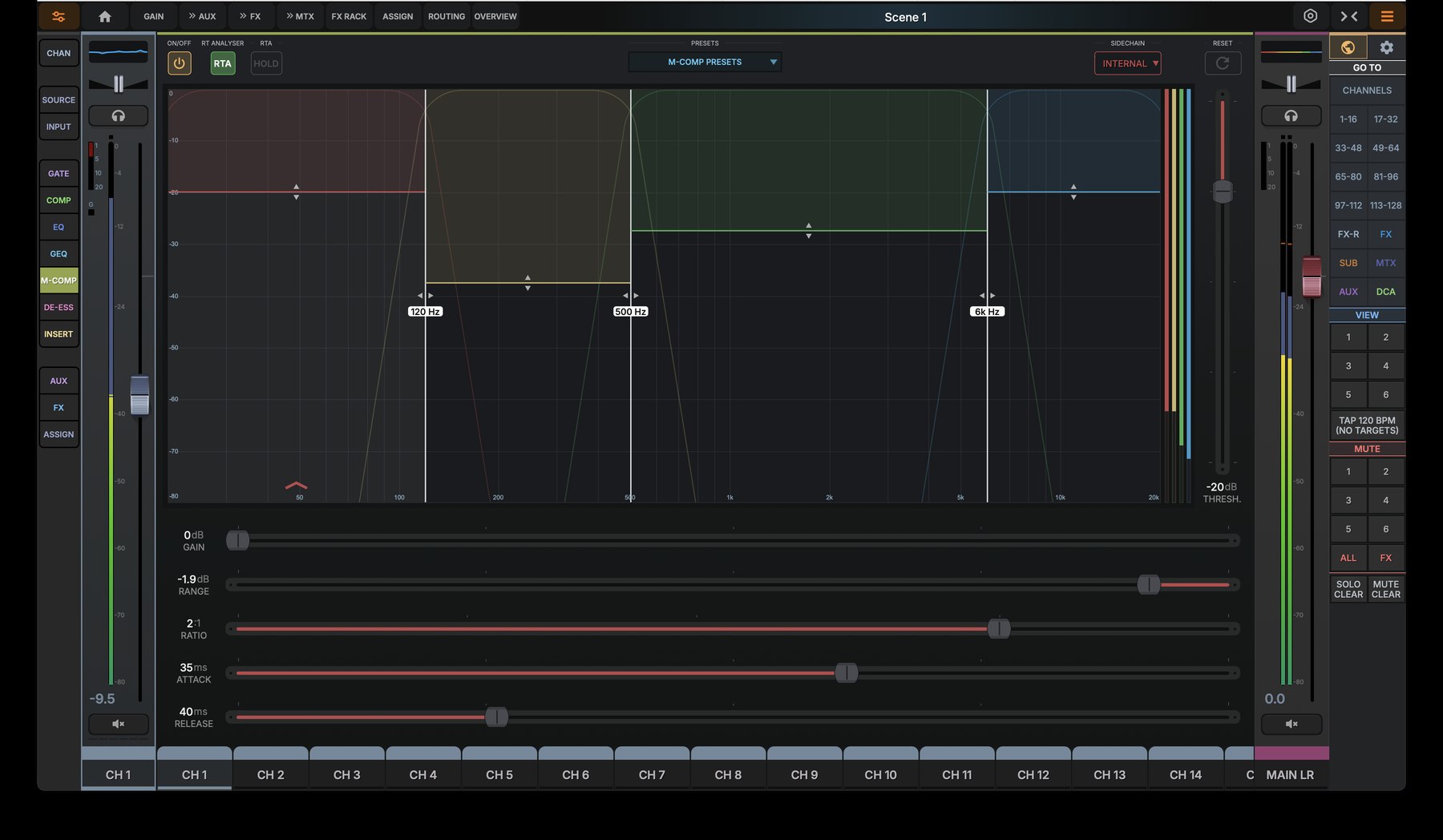Click the CH 1 channel fader
Viewport: 1443px width, 840px height.
[x=139, y=395]
